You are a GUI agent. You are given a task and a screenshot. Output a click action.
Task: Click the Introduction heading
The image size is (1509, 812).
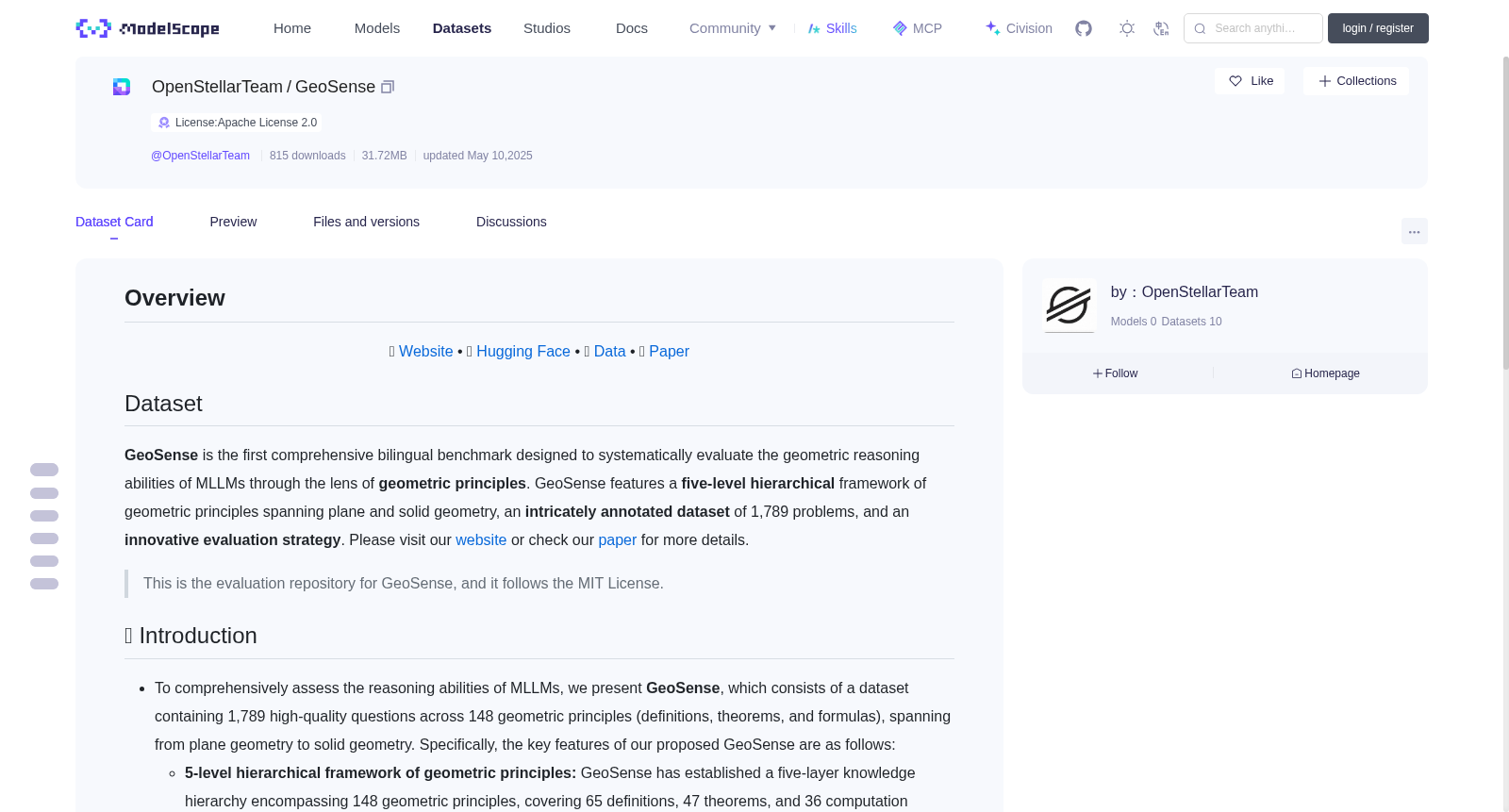[x=191, y=636]
